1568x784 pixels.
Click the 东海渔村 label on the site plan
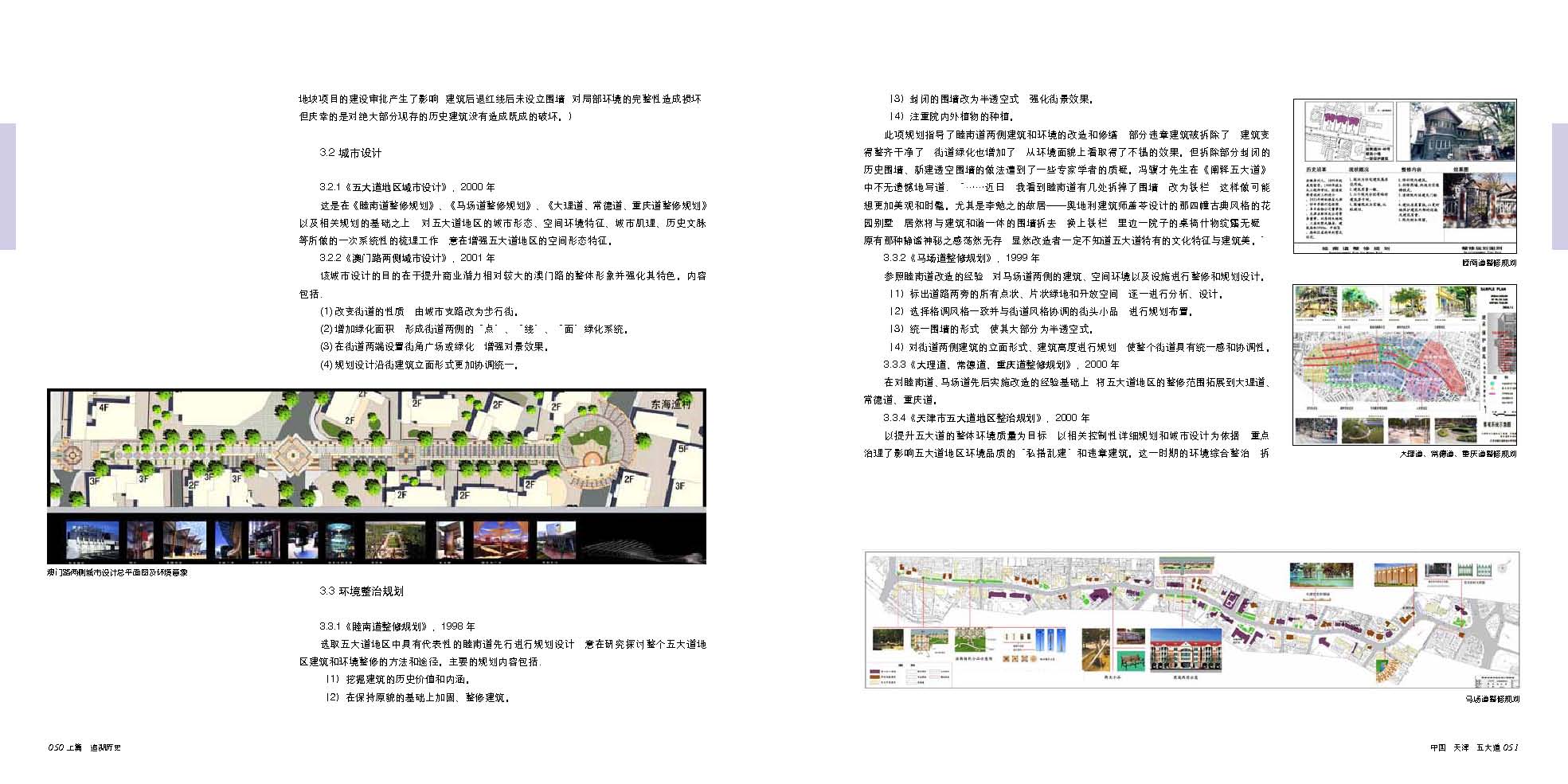(x=672, y=404)
